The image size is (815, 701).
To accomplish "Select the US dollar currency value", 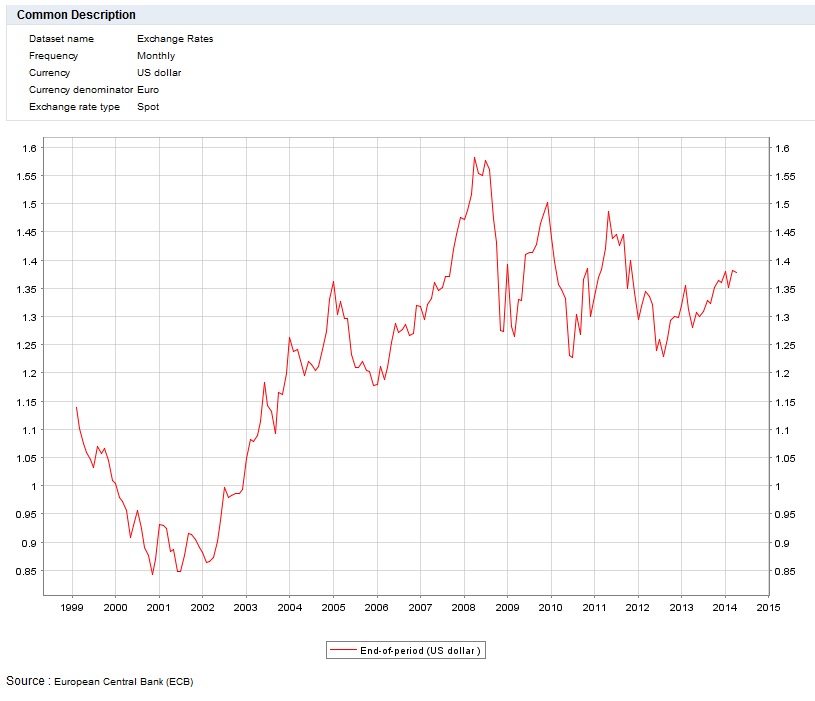I will [x=159, y=73].
